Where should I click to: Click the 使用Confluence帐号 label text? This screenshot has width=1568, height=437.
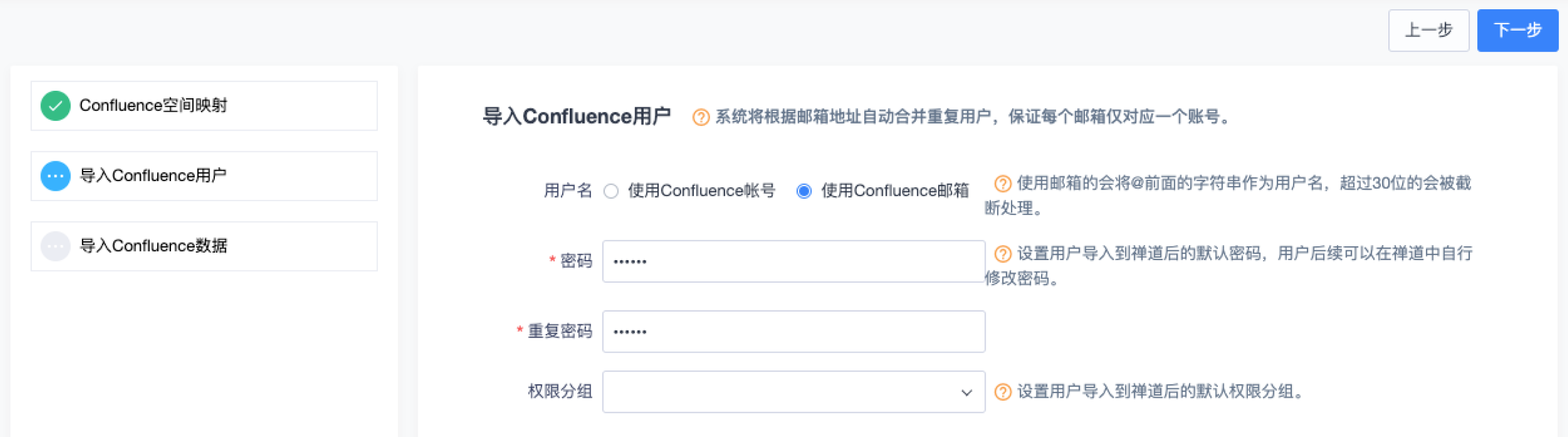701,191
